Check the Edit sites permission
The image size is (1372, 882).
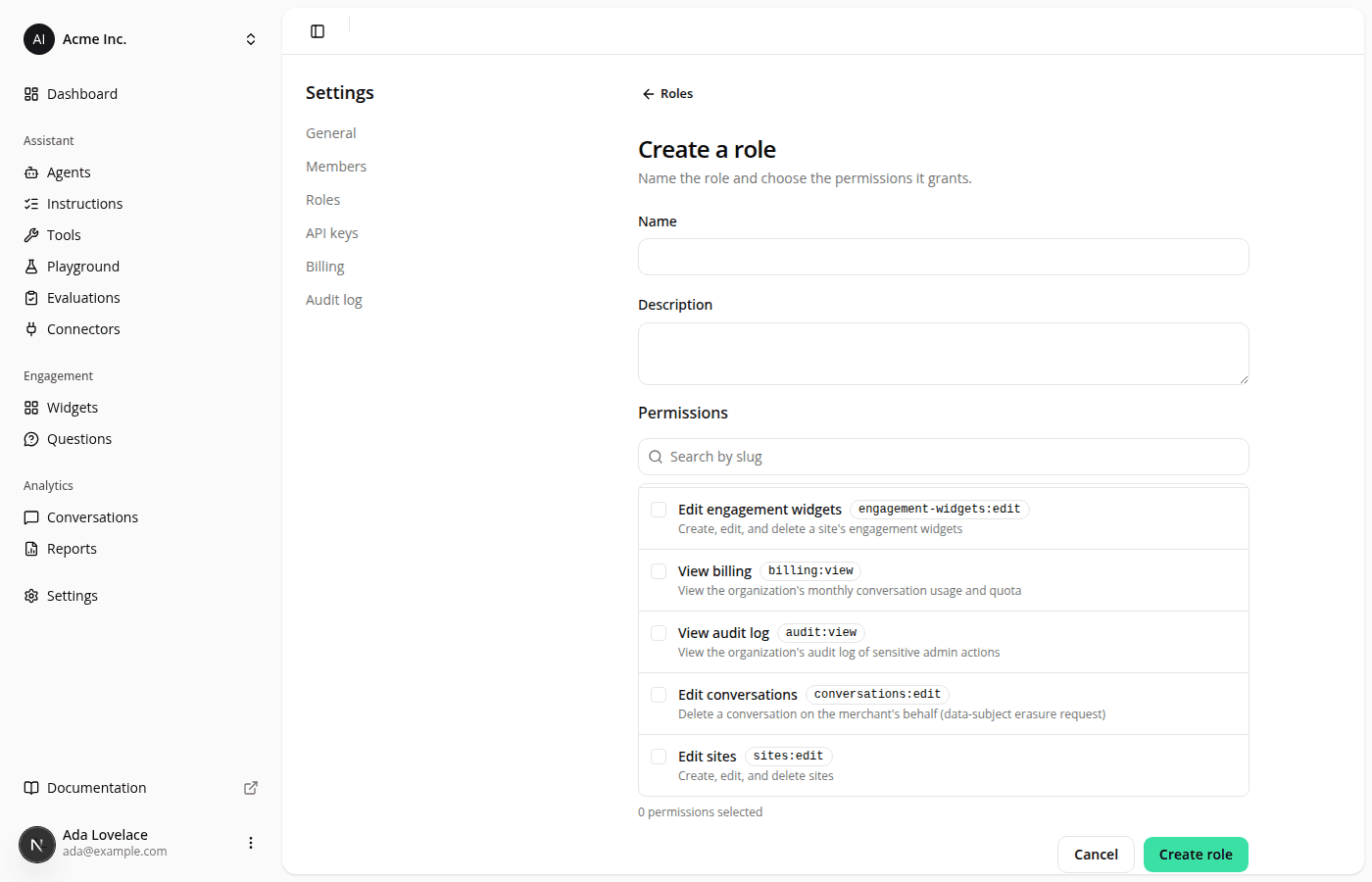coord(659,757)
